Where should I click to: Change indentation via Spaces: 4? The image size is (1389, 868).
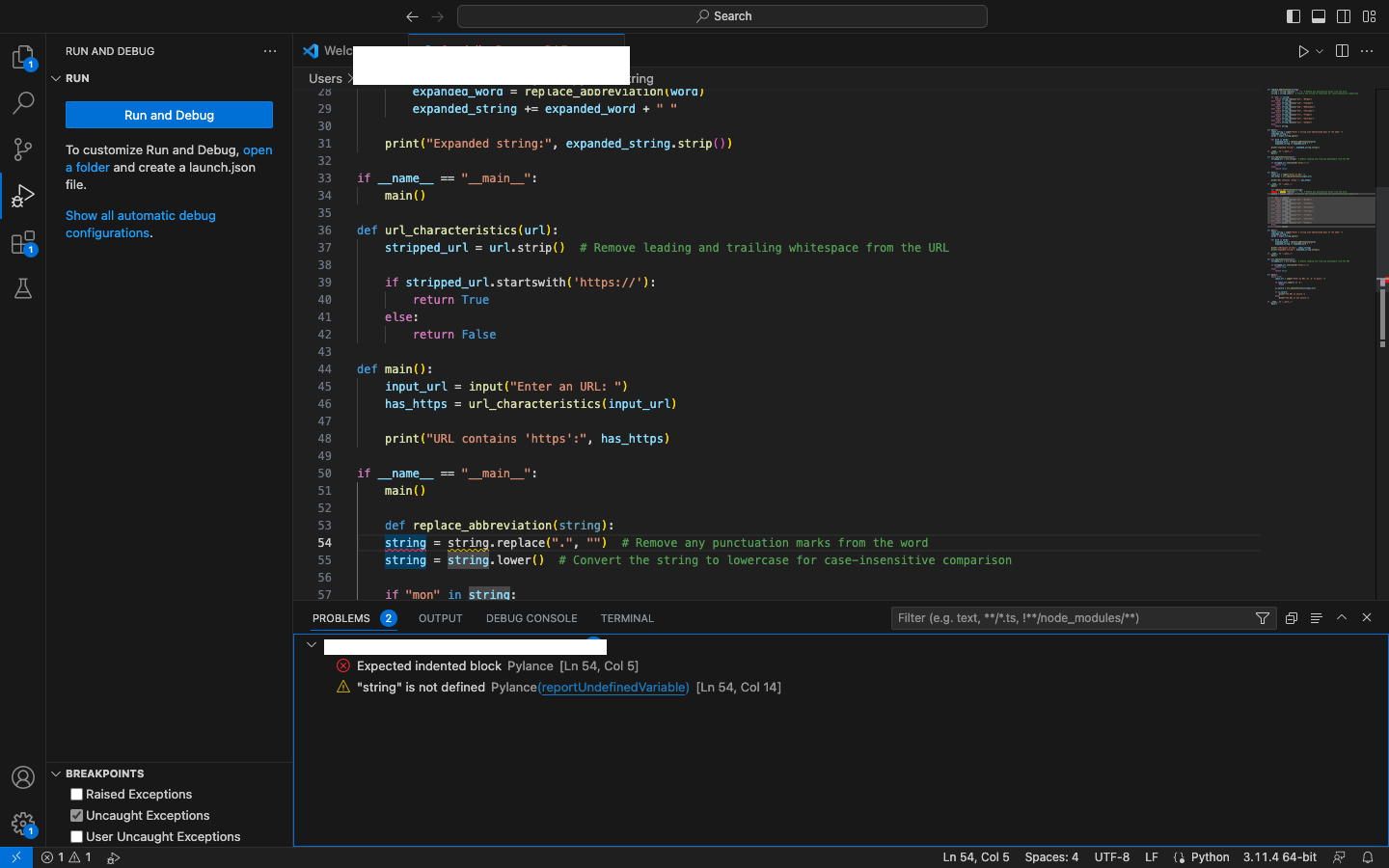tap(1051, 857)
